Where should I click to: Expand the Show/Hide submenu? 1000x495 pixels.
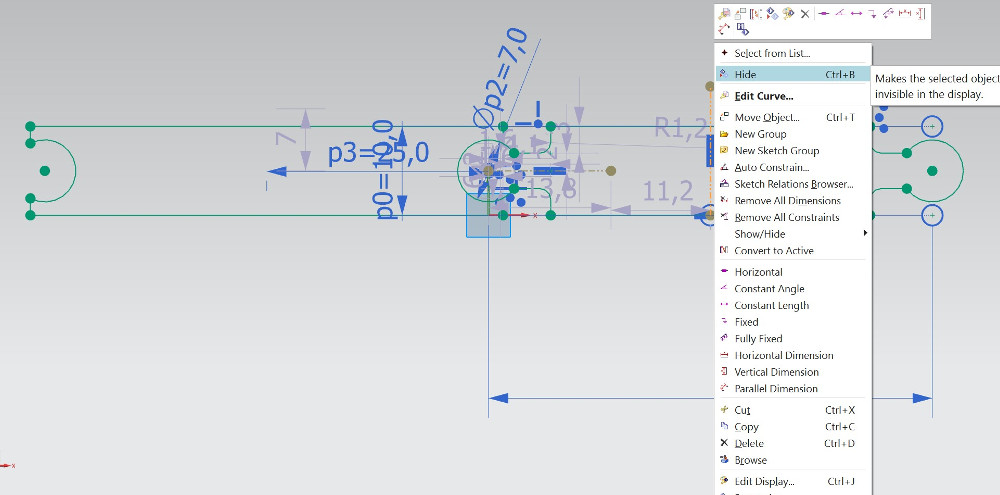(793, 233)
